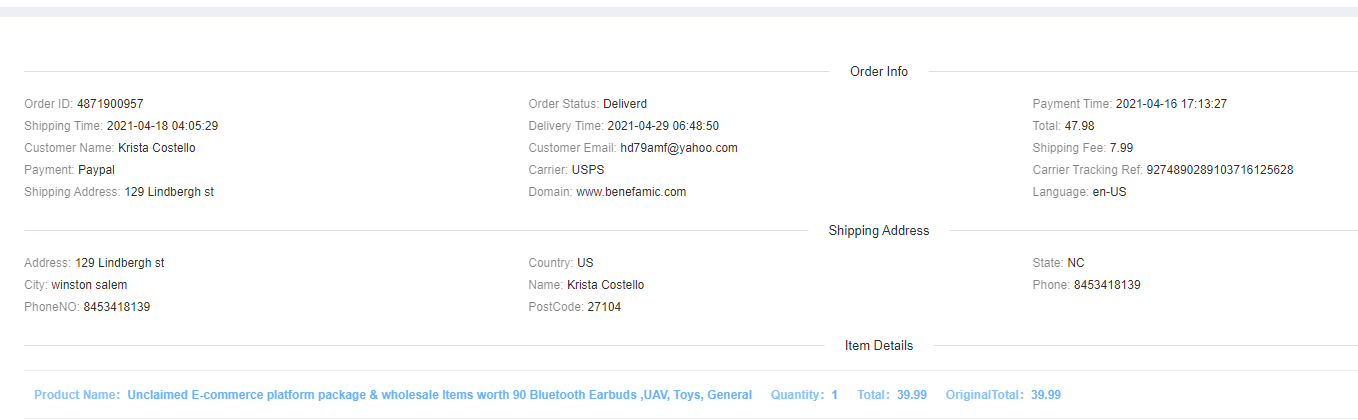Click the Carrier Tracking Ref number

1219,170
